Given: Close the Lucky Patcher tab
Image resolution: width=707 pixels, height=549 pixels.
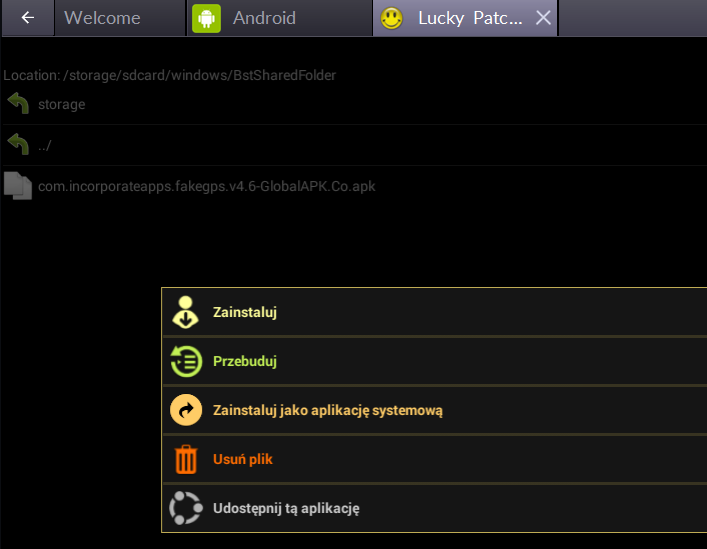Looking at the screenshot, I should pos(543,18).
